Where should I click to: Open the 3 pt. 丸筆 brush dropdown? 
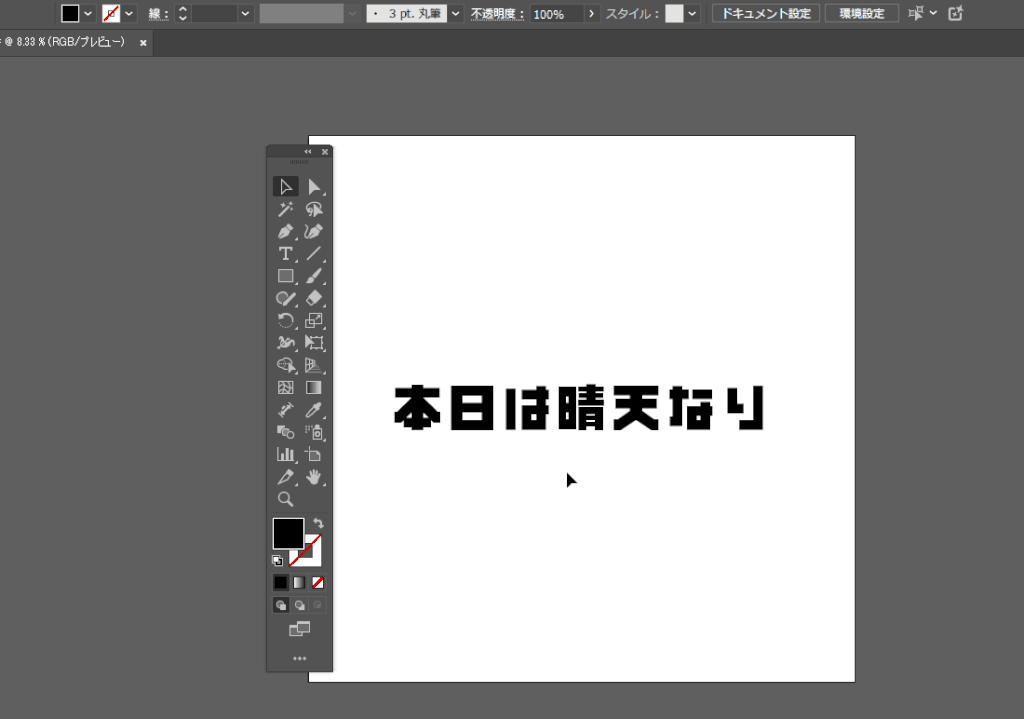455,13
